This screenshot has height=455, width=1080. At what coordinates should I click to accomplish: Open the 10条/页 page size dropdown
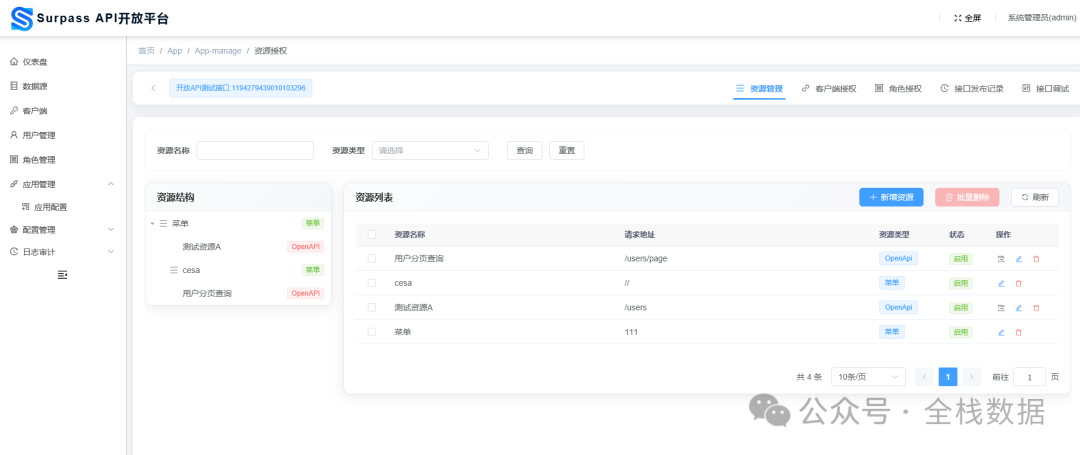868,377
